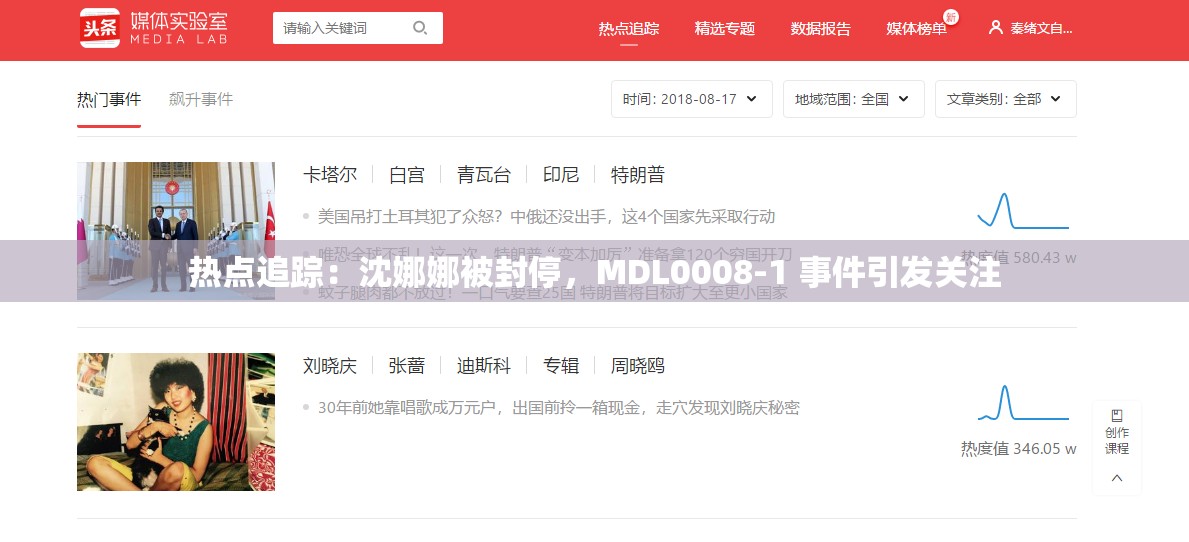Focus the 请输入关键词 search field
The width and height of the screenshot is (1189, 542).
(358, 28)
